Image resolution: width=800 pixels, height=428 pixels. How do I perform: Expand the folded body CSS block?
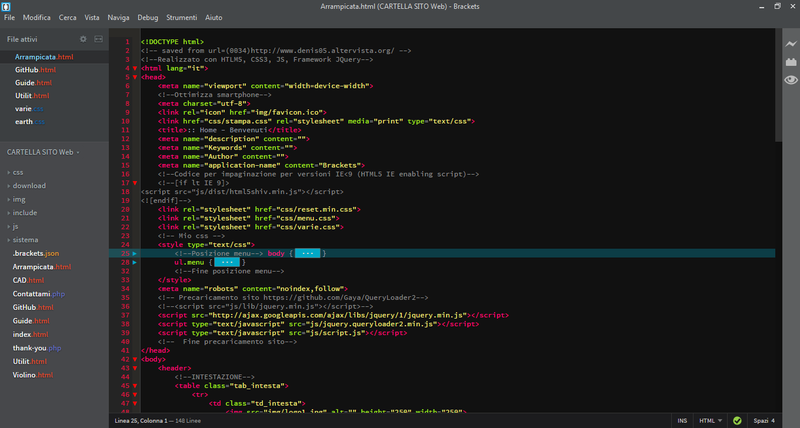pos(307,254)
